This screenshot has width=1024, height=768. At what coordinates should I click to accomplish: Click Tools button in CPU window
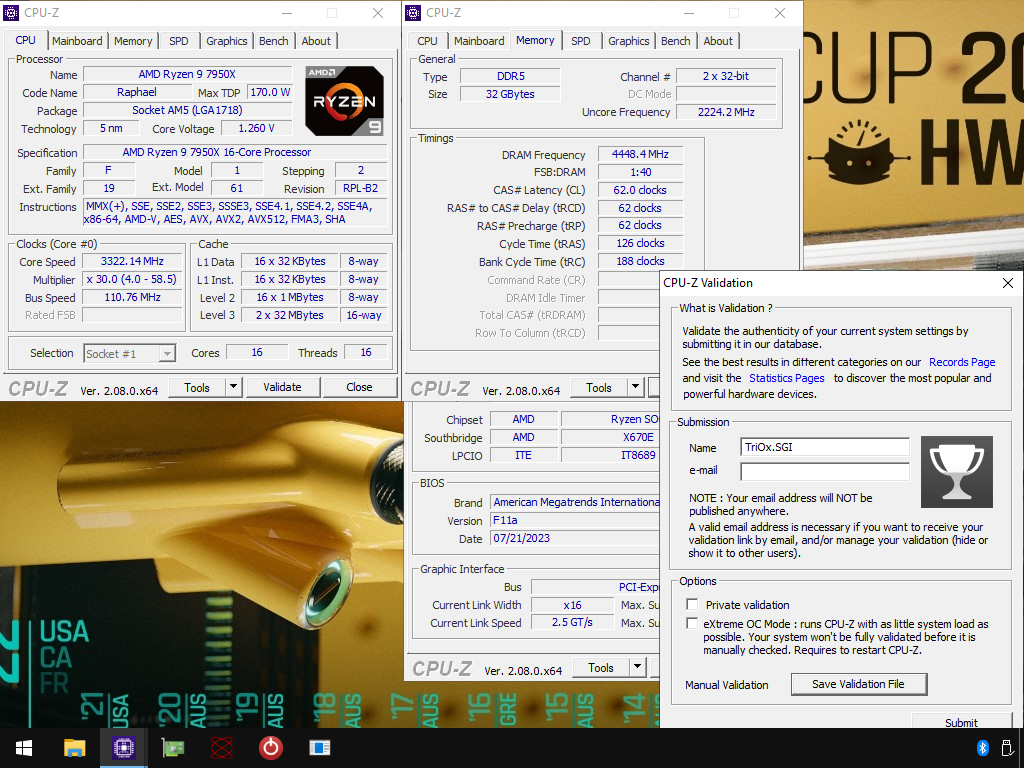(197, 387)
